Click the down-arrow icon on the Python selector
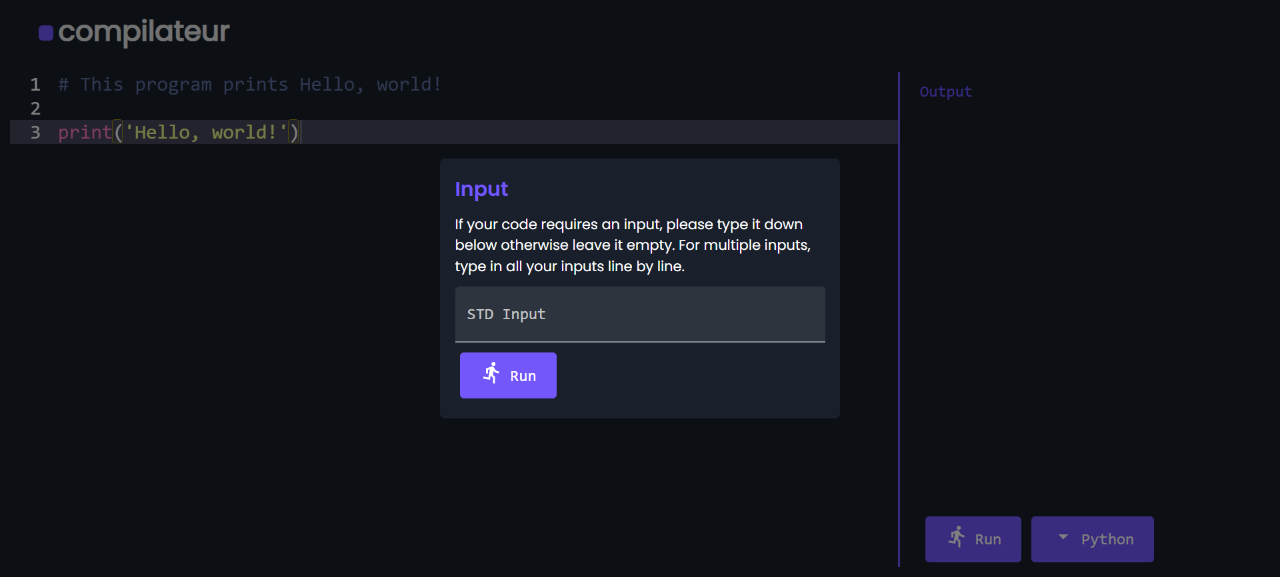The image size is (1280, 577). coord(1063,538)
